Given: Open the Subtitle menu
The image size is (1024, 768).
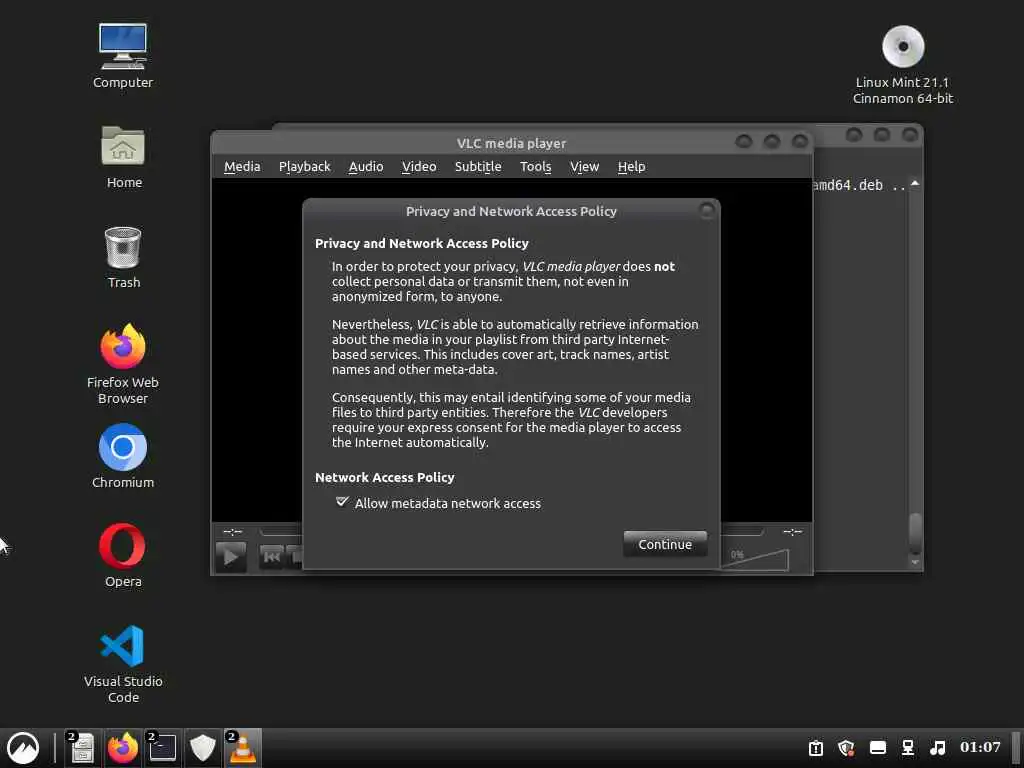Looking at the screenshot, I should (x=478, y=167).
